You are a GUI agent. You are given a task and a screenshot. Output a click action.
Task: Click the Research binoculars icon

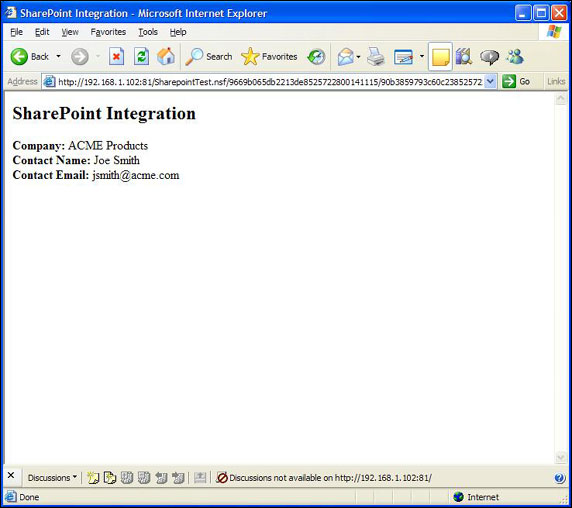(464, 57)
